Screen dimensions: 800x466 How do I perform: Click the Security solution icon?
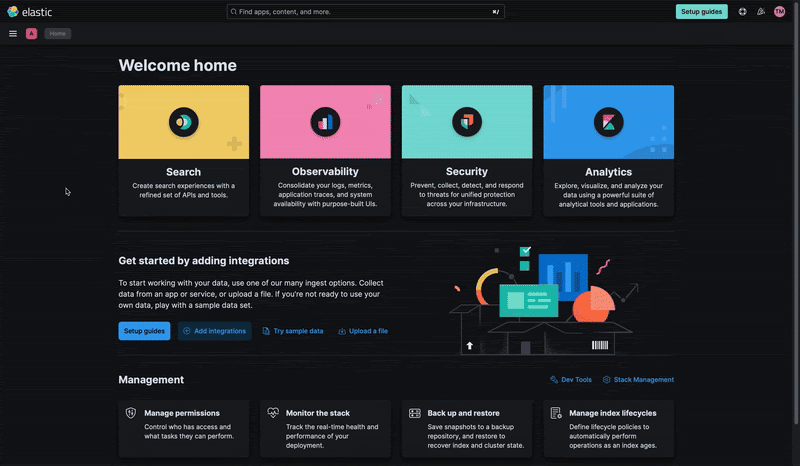click(x=467, y=122)
